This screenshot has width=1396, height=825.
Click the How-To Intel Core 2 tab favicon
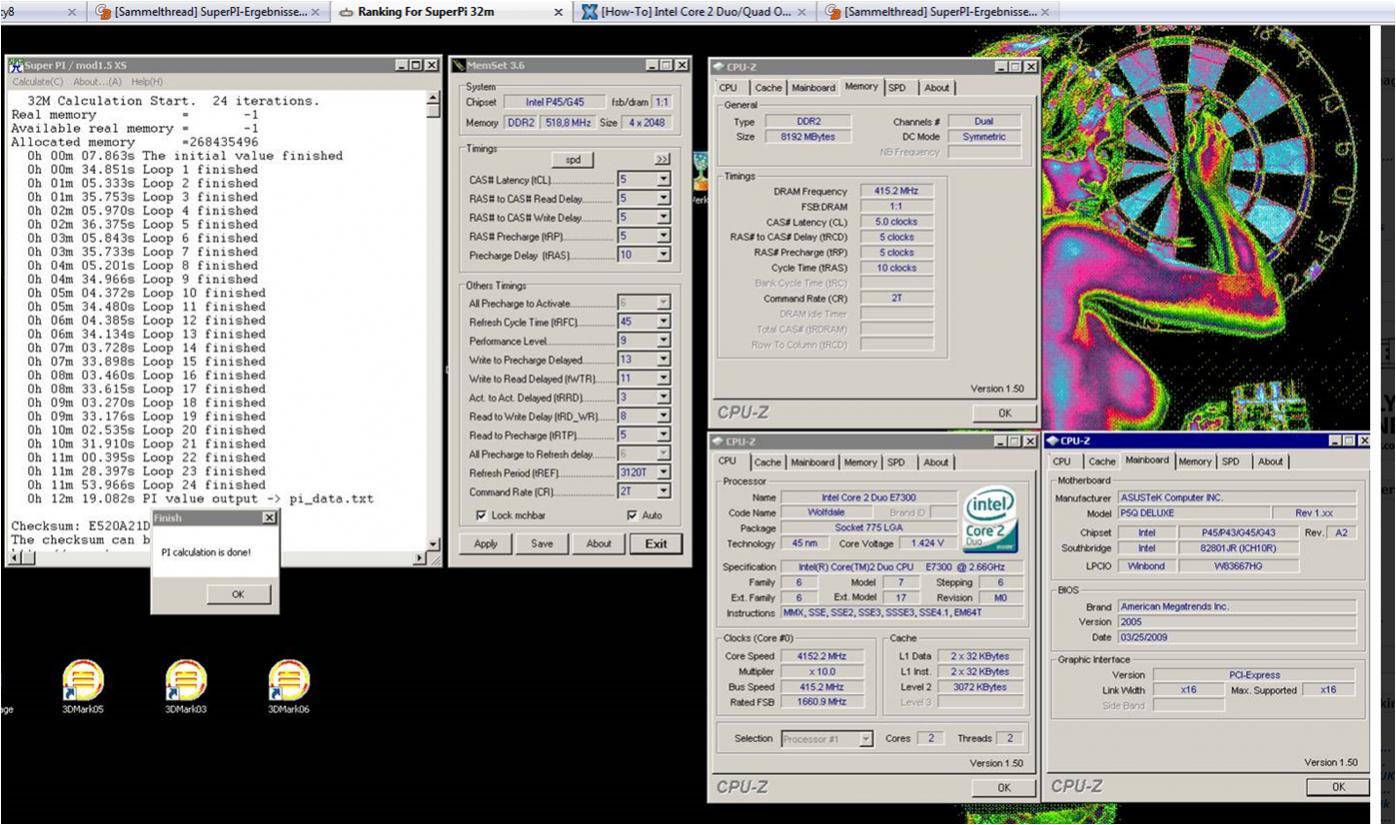[588, 11]
